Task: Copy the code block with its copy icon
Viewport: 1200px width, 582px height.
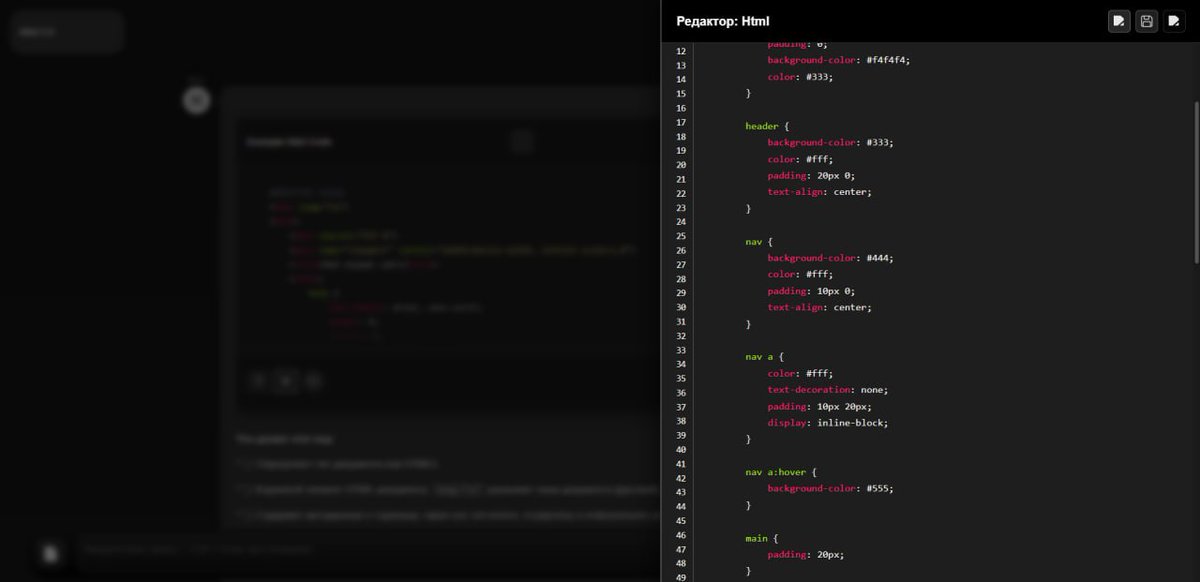Action: point(522,141)
